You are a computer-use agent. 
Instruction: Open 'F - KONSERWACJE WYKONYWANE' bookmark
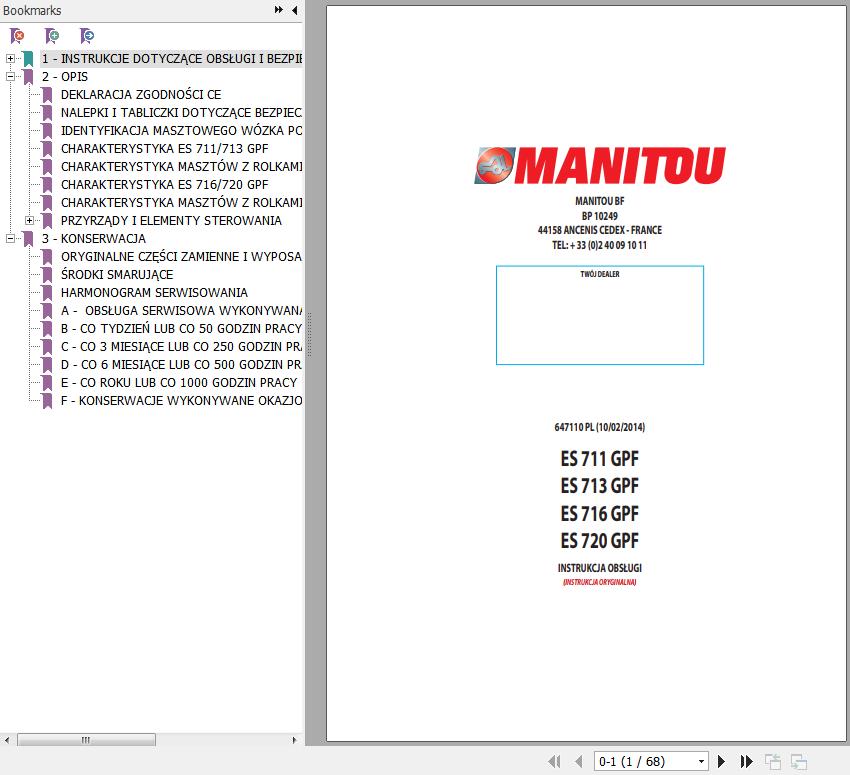pyautogui.click(x=181, y=401)
